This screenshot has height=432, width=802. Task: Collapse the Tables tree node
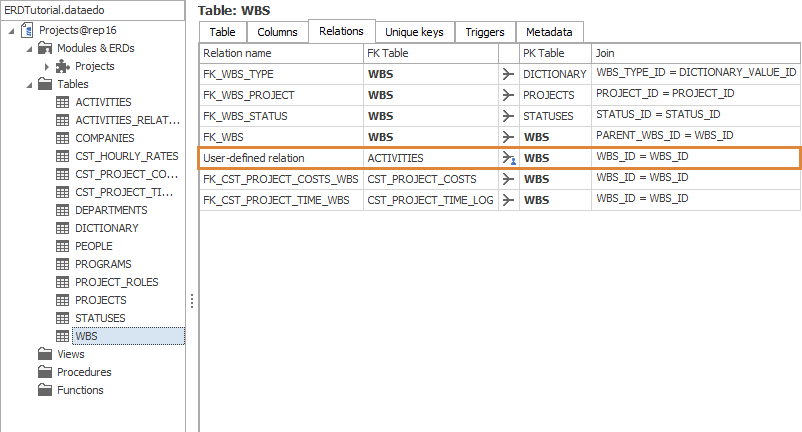click(x=27, y=84)
